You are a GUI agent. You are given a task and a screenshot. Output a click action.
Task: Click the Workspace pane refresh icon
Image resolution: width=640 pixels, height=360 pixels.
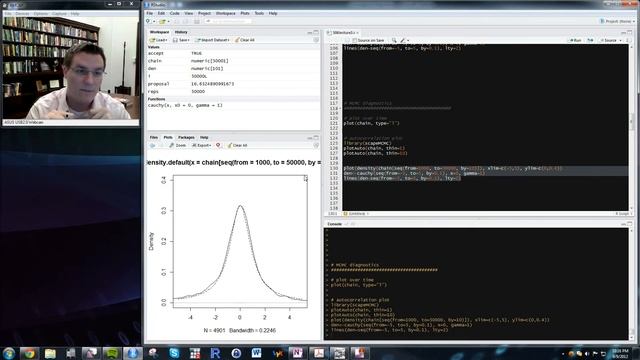pos(316,40)
